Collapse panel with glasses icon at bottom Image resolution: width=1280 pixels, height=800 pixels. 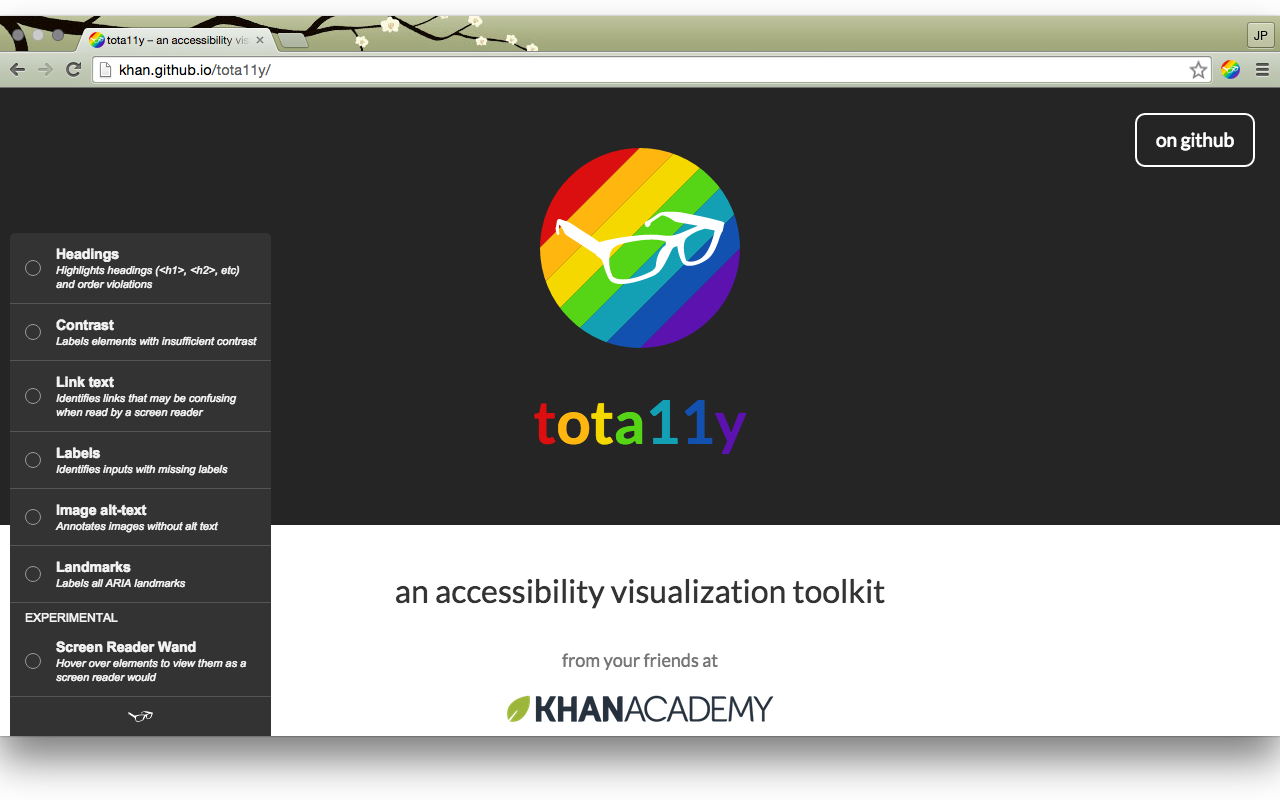[140, 716]
